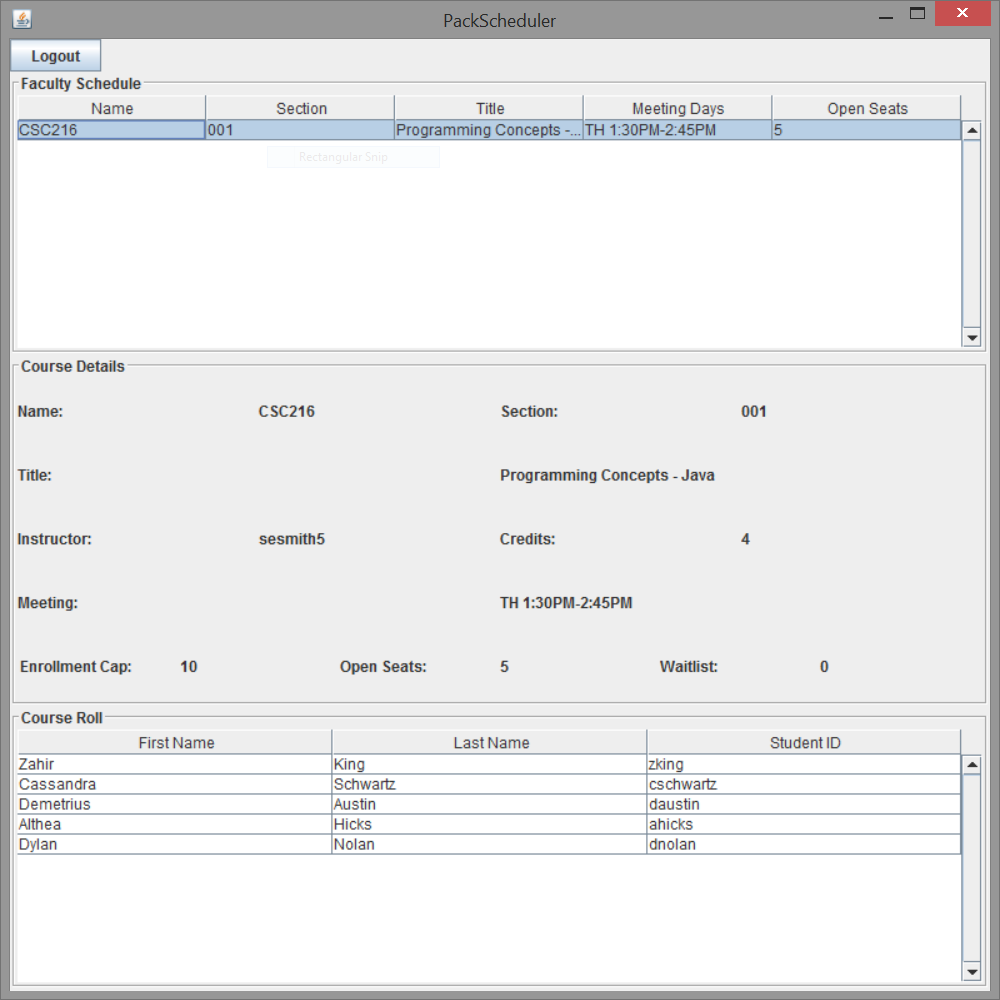1000x1000 pixels.
Task: Click the Last Name column header
Action: [x=490, y=742]
